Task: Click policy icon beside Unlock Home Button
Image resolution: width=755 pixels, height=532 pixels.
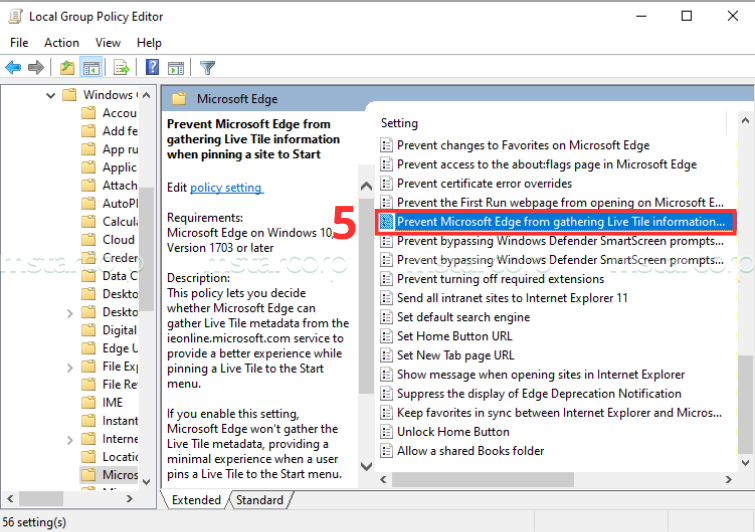Action: [386, 432]
